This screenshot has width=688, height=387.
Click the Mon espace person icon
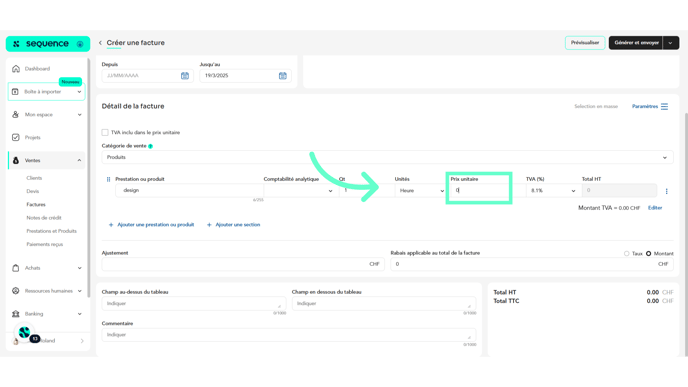tap(15, 115)
